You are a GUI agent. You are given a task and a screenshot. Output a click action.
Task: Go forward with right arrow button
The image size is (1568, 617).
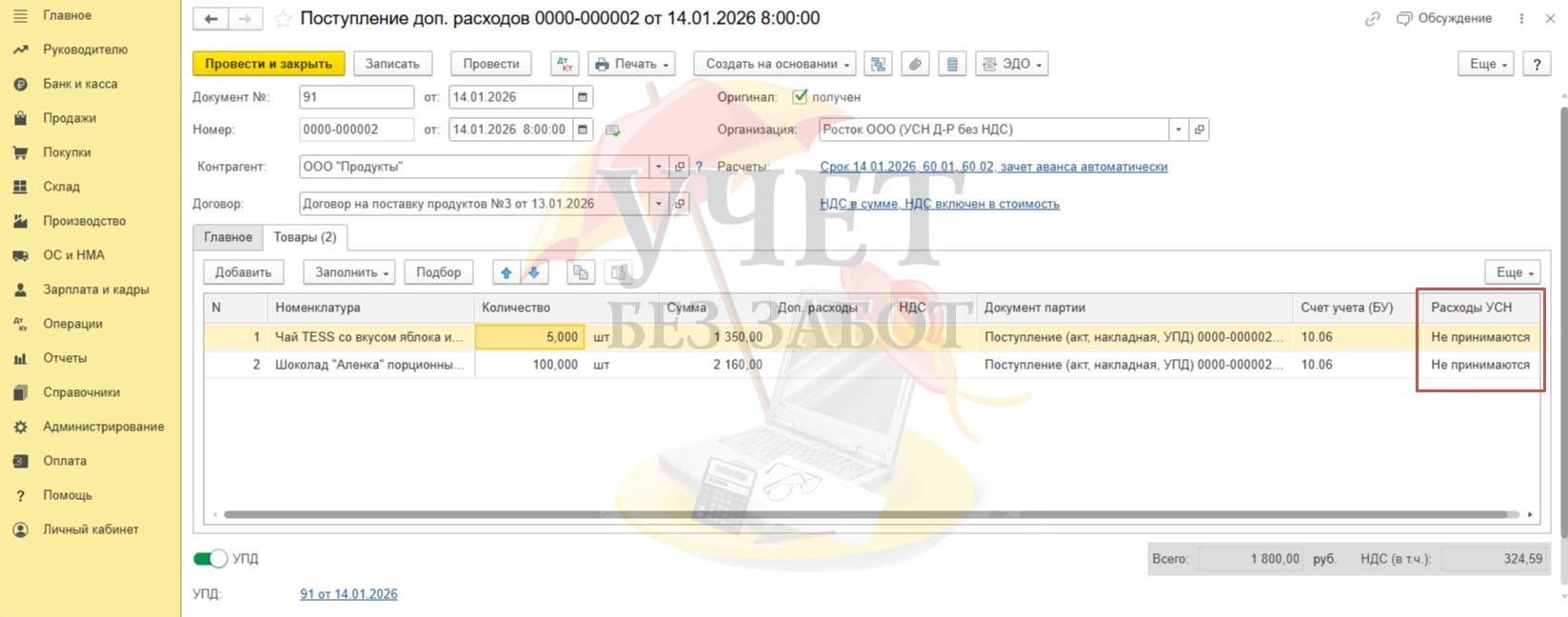click(x=245, y=19)
